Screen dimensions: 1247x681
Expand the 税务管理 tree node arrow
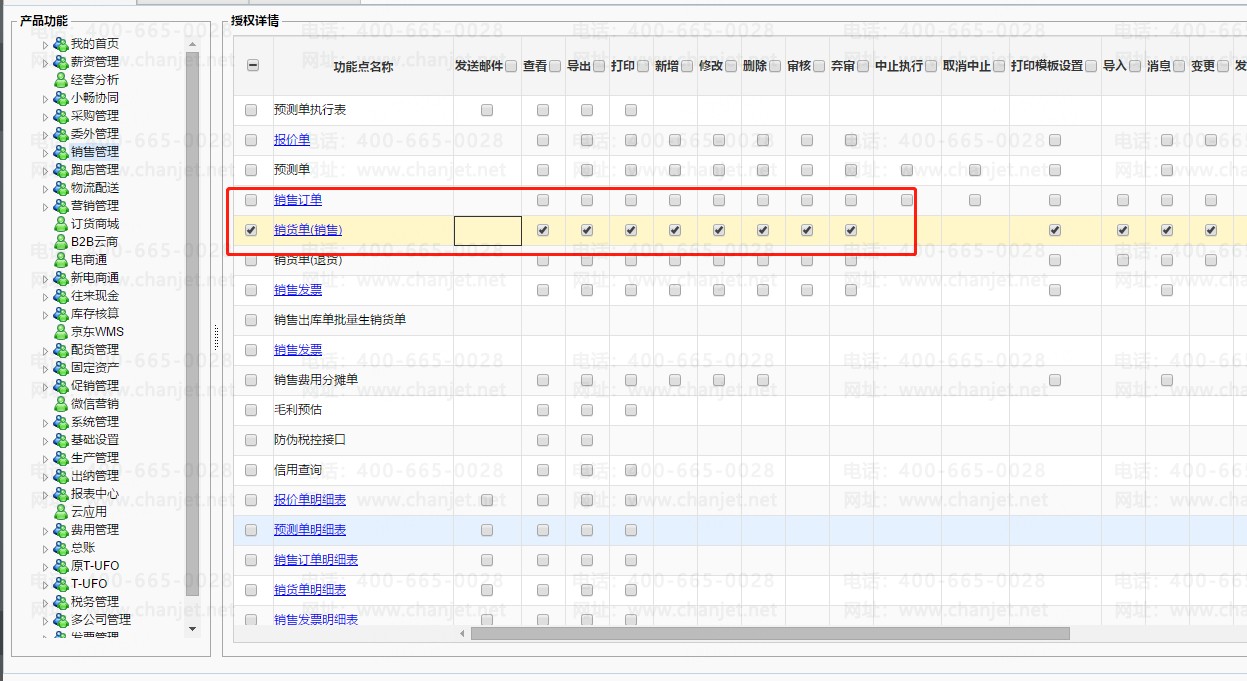click(45, 602)
